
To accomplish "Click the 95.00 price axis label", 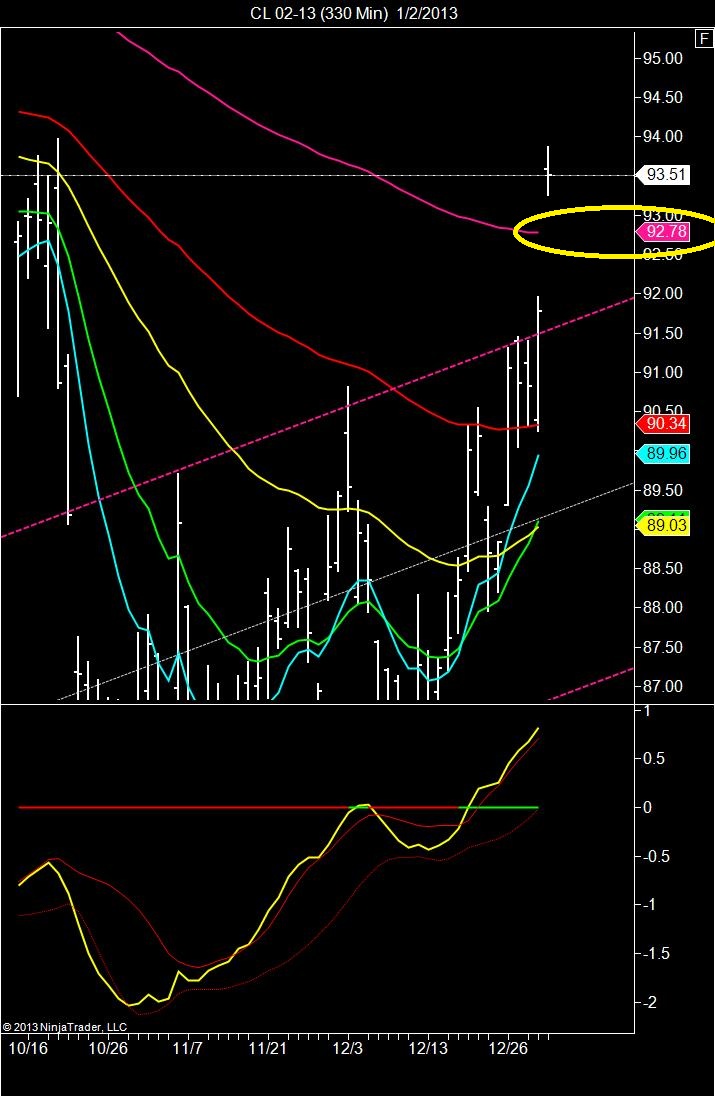I will pyautogui.click(x=663, y=58).
